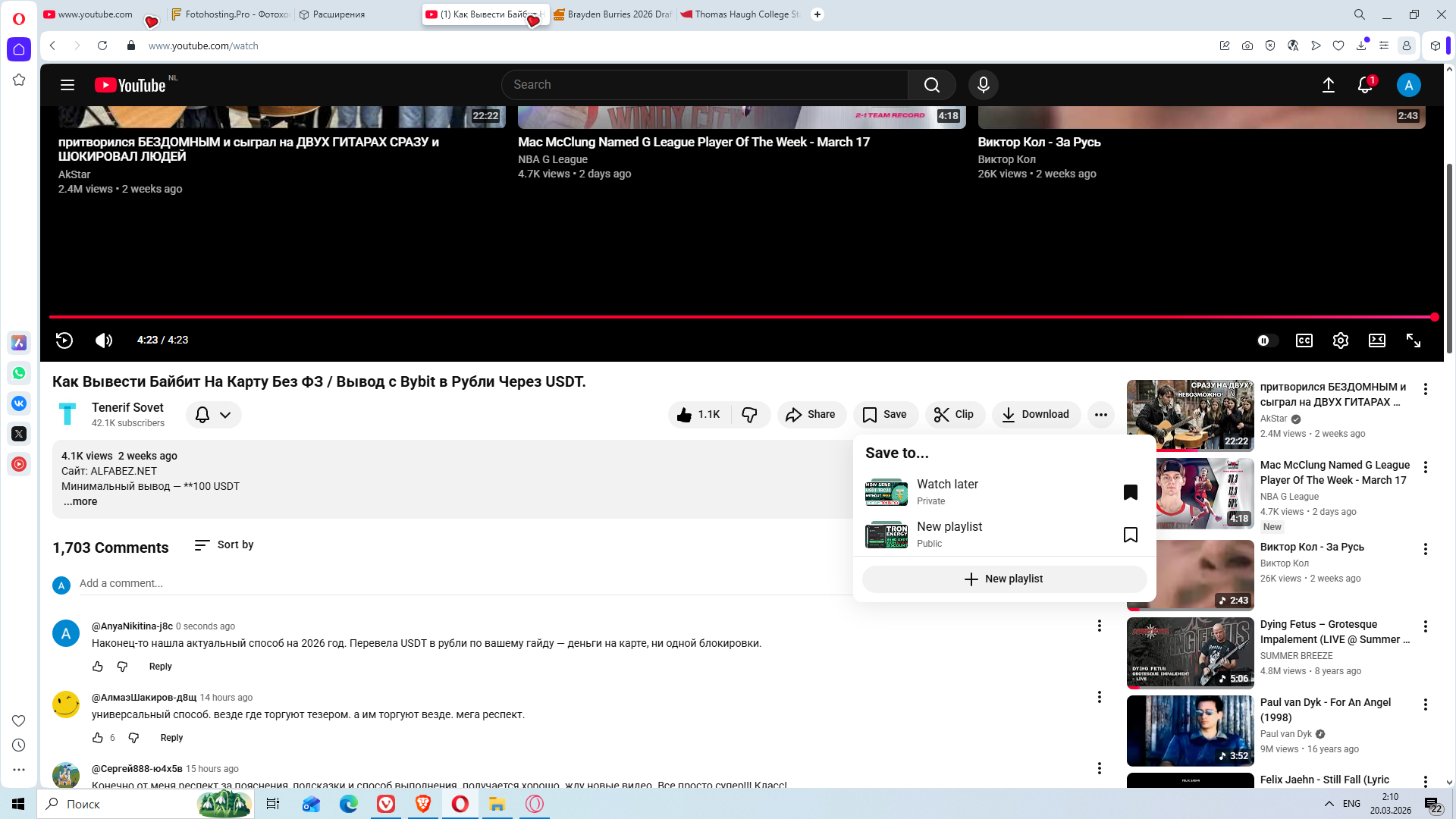Click the replay video button

[64, 340]
